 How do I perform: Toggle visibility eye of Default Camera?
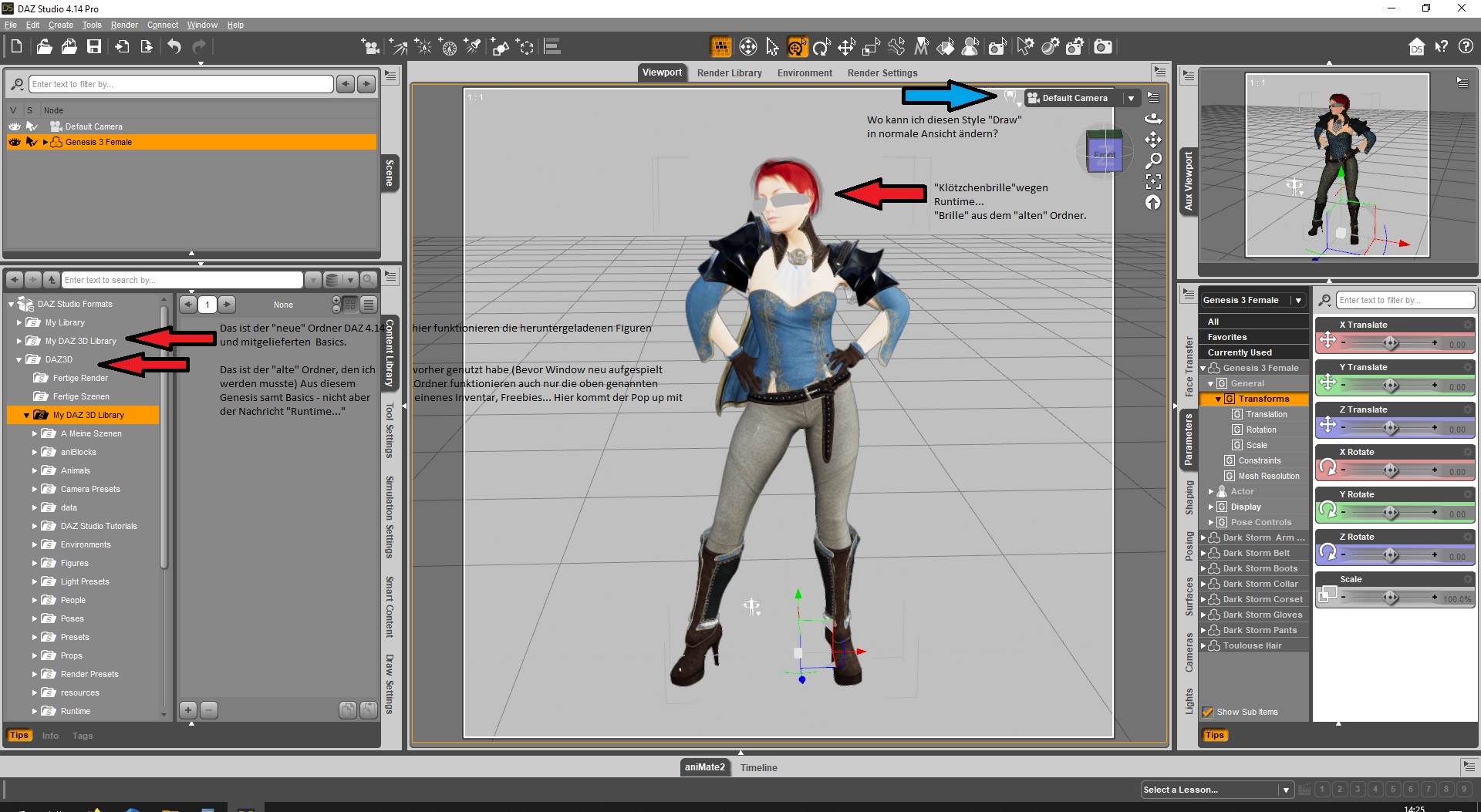(15, 126)
